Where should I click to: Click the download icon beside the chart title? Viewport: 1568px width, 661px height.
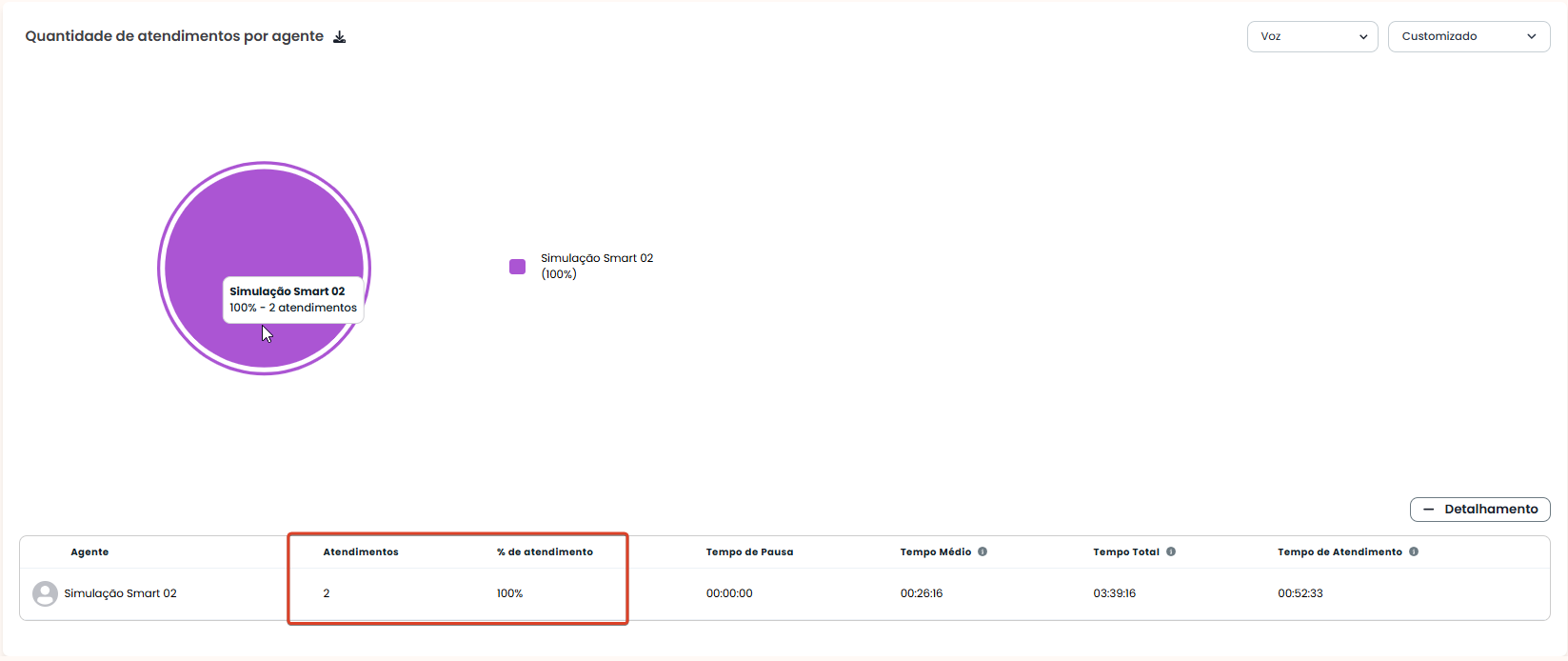click(340, 37)
